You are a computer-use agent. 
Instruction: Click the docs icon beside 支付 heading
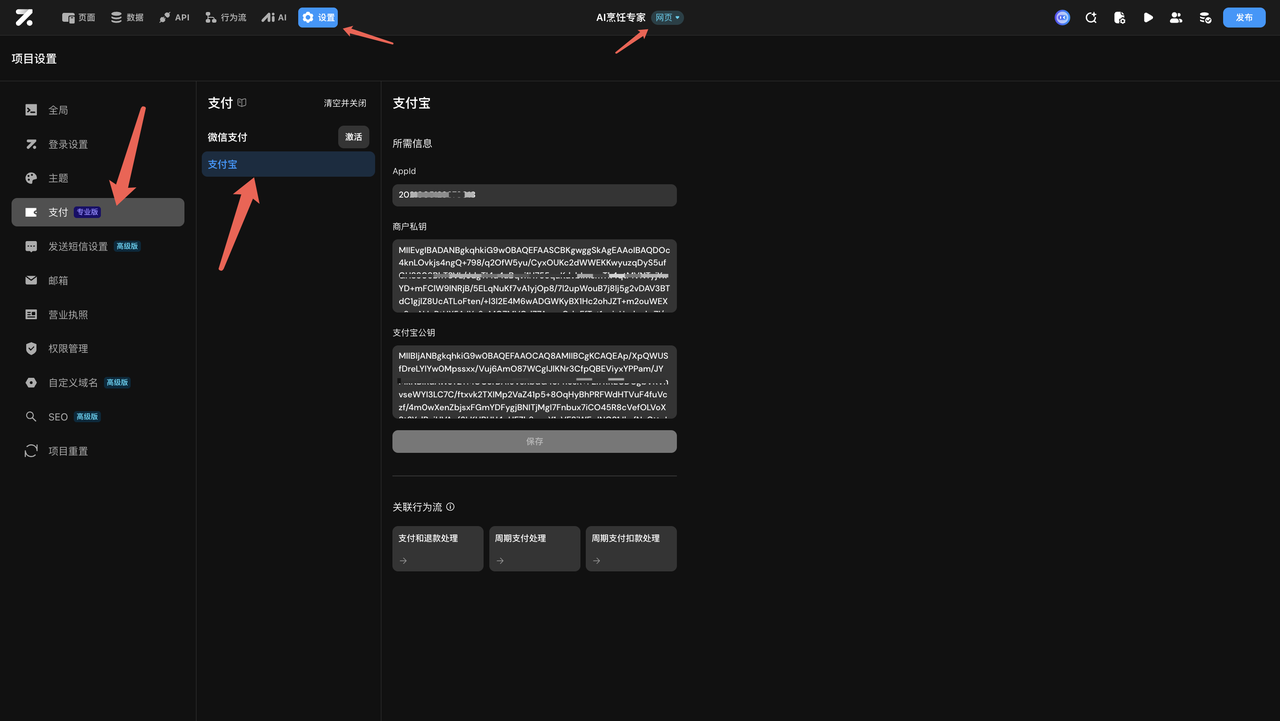(242, 103)
